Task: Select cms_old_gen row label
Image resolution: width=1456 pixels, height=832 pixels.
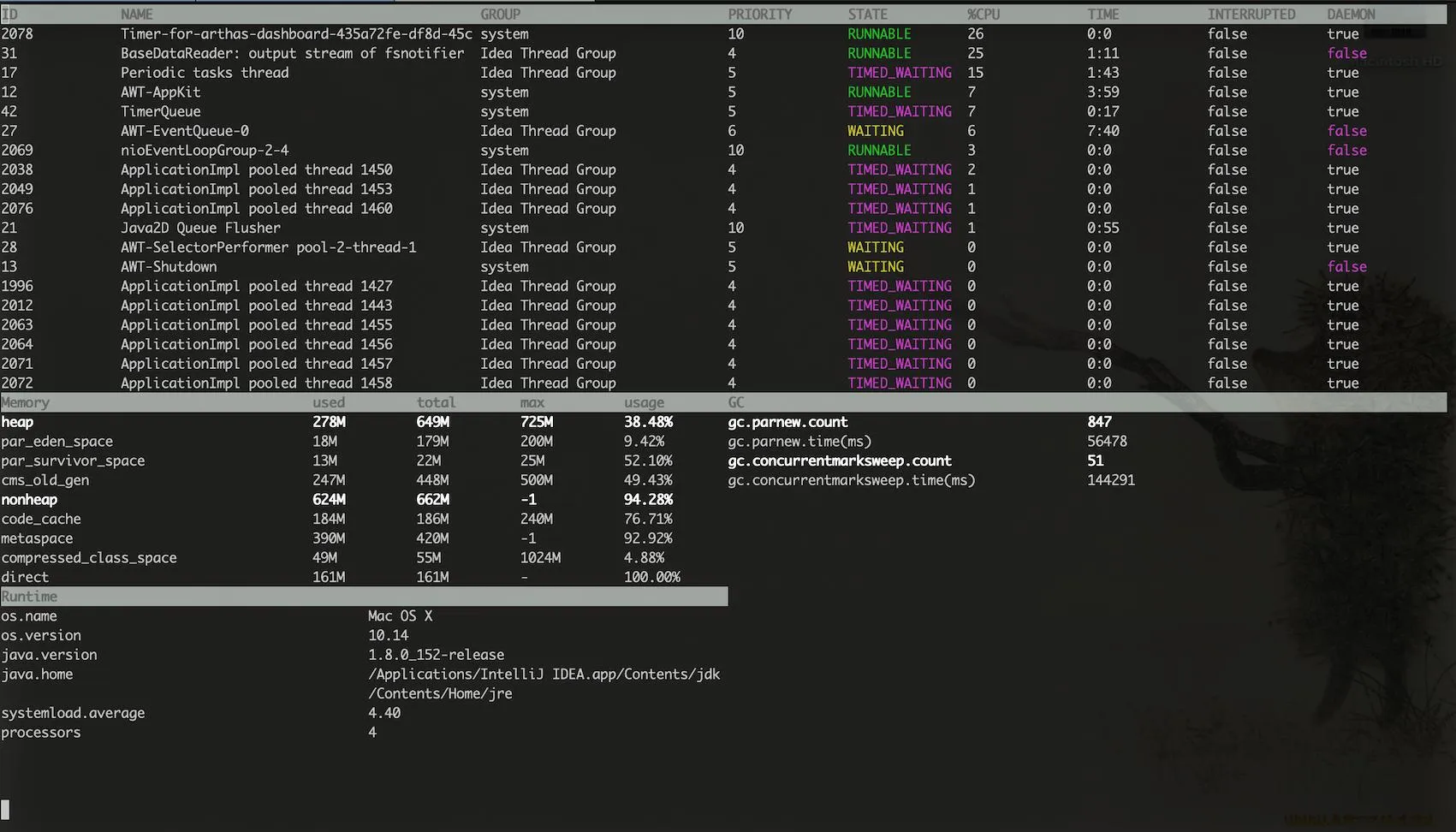Action: pyautogui.click(x=45, y=480)
